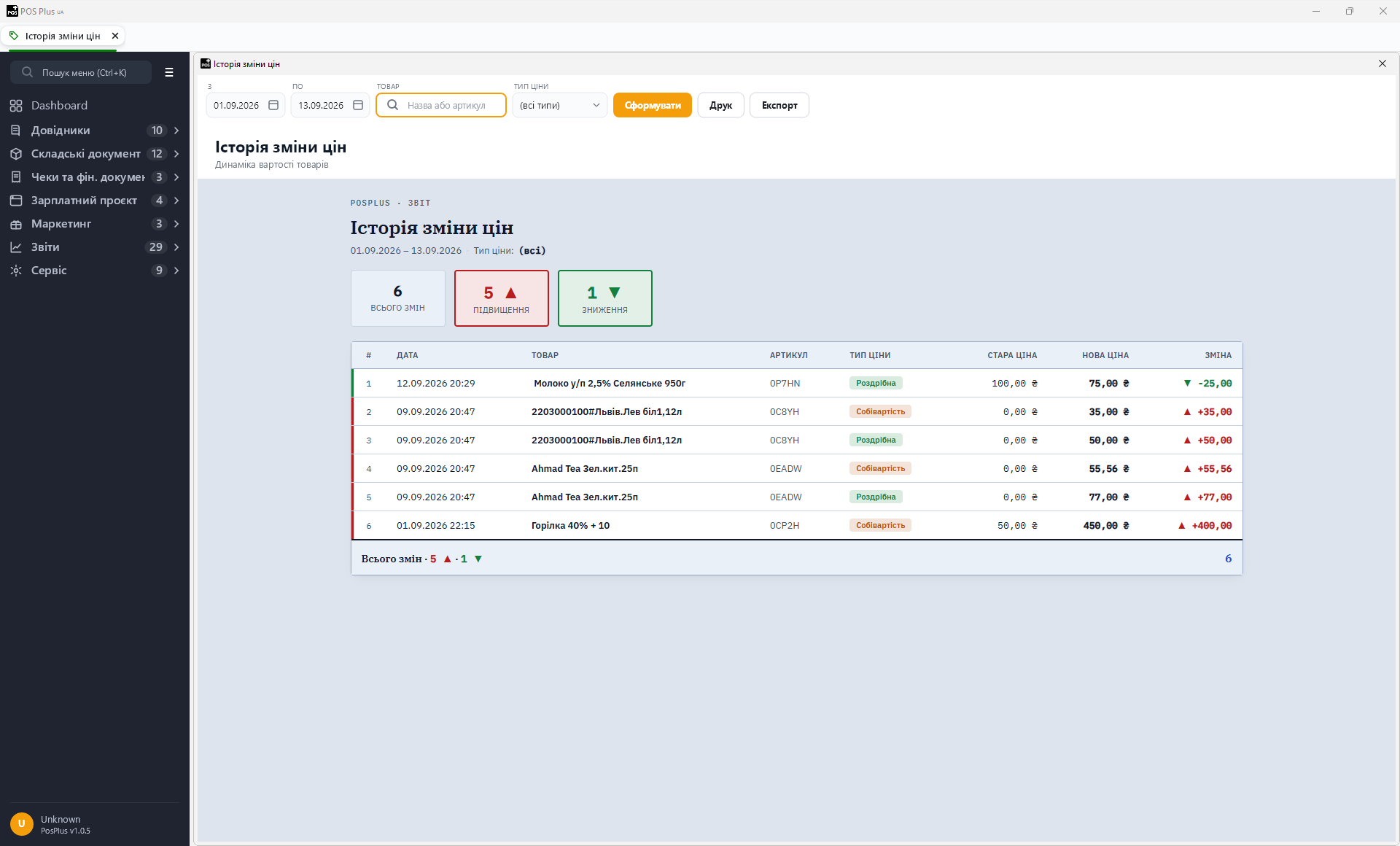The width and height of the screenshot is (1400, 846).
Task: Close the Історія зміни цін tab with X
Action: [x=115, y=36]
